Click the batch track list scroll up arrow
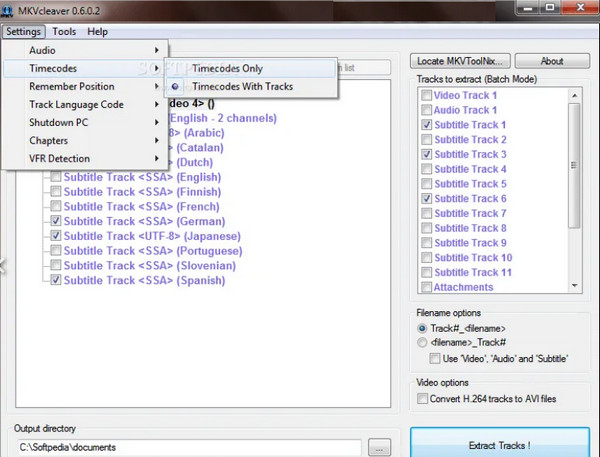The image size is (600, 457). click(574, 95)
